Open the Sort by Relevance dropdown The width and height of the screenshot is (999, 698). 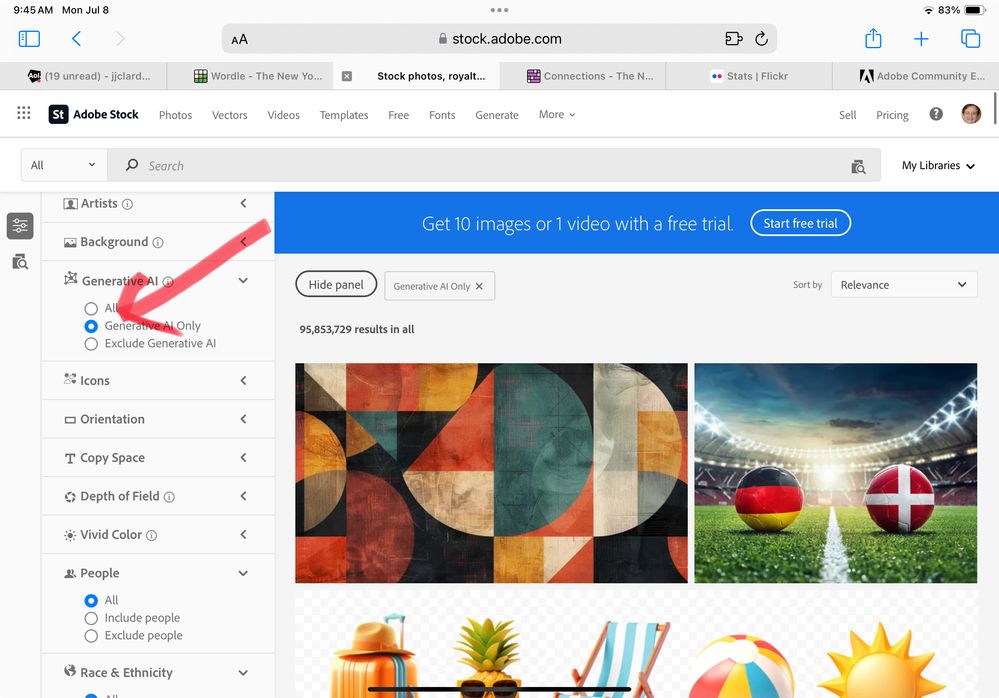click(x=903, y=285)
